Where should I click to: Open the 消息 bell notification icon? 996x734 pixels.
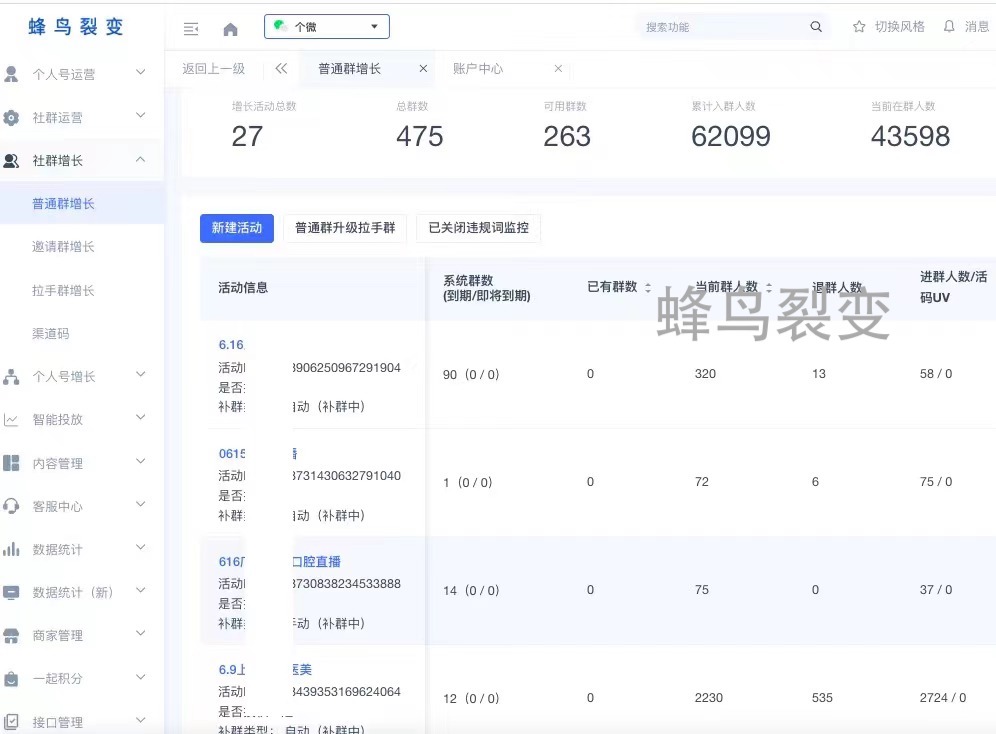point(949,27)
